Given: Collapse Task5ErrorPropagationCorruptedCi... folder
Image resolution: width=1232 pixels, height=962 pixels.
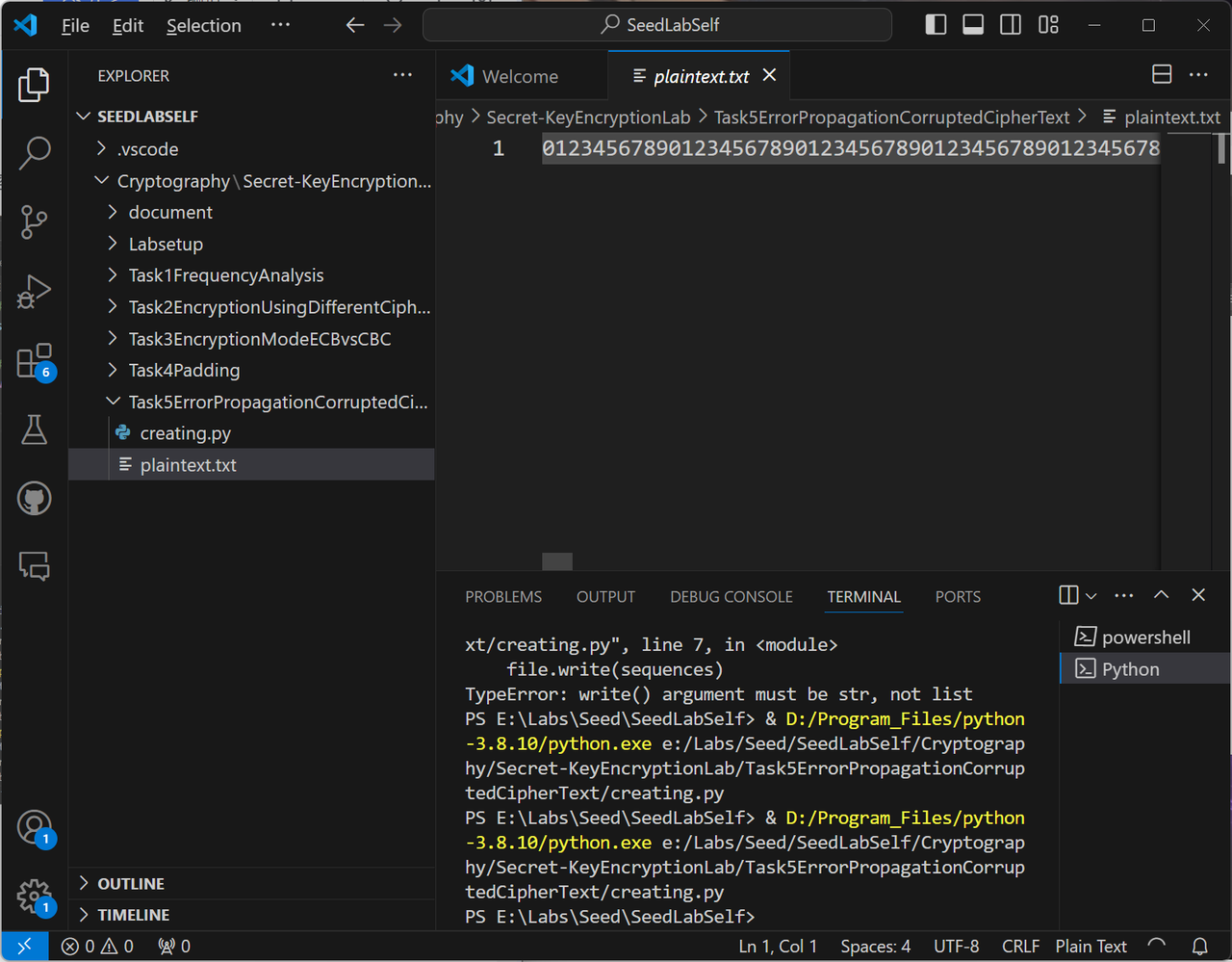Looking at the screenshot, I should (113, 402).
